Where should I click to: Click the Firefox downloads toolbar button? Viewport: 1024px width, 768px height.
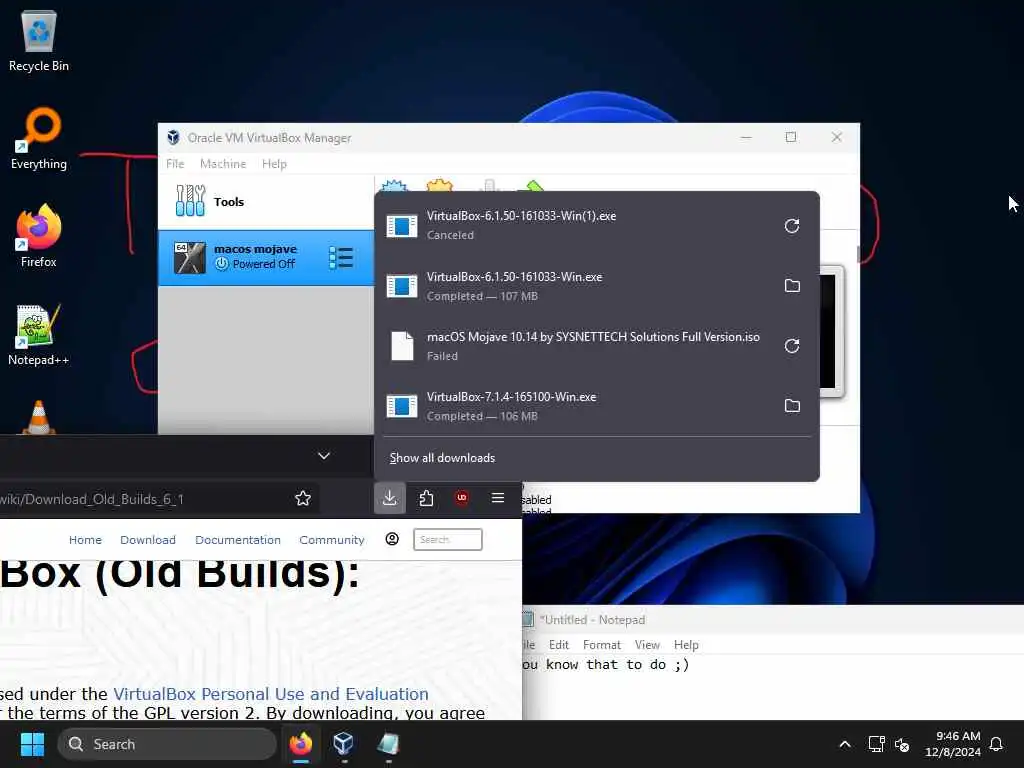click(390, 498)
